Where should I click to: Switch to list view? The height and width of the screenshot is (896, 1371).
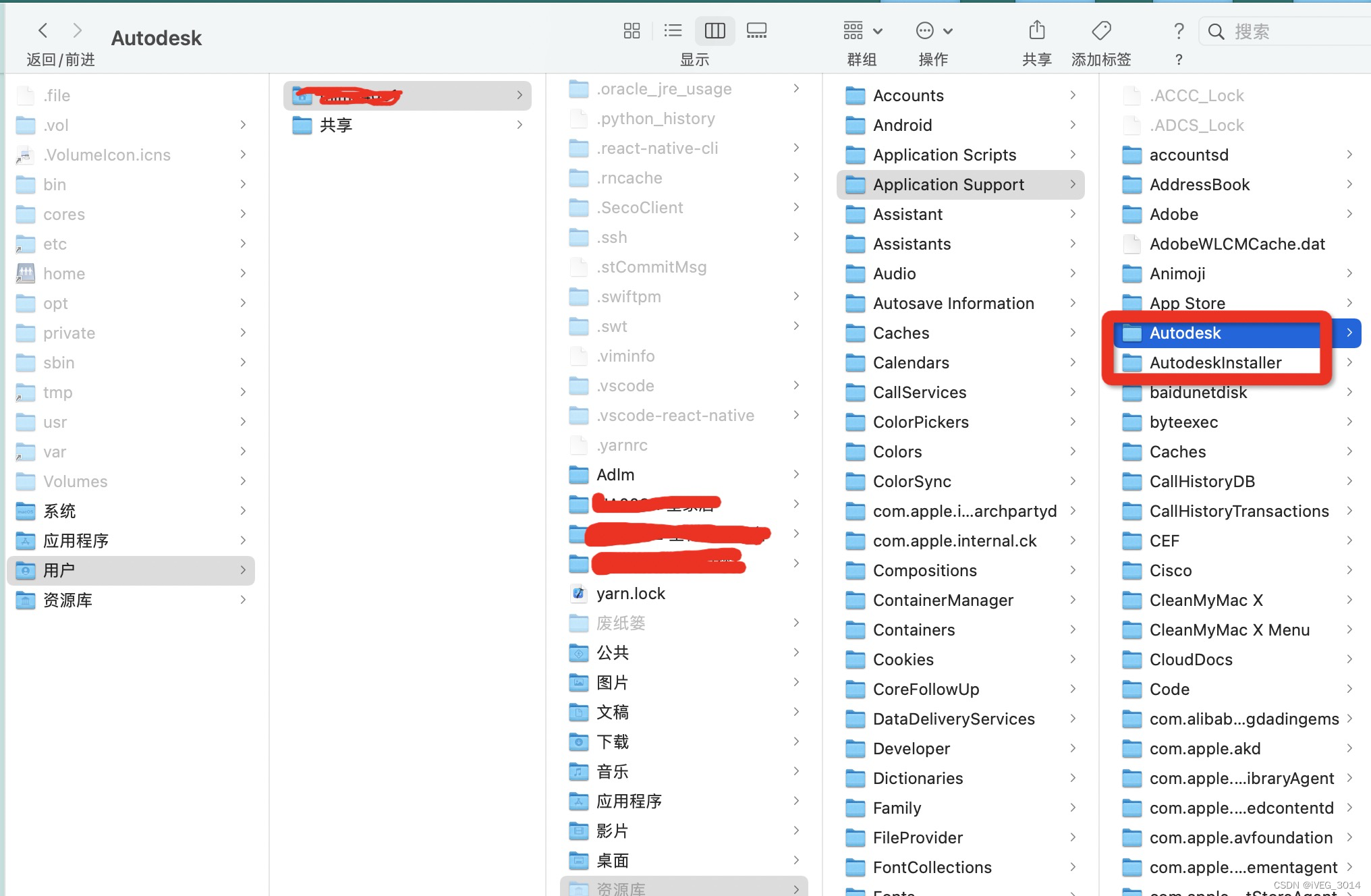click(673, 30)
